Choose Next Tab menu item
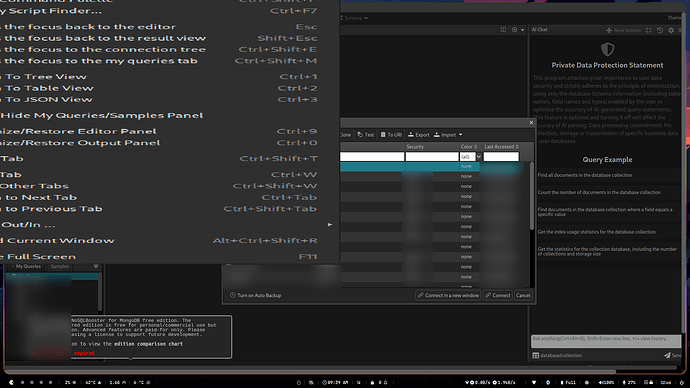This screenshot has height=388, width=690. click(169, 198)
